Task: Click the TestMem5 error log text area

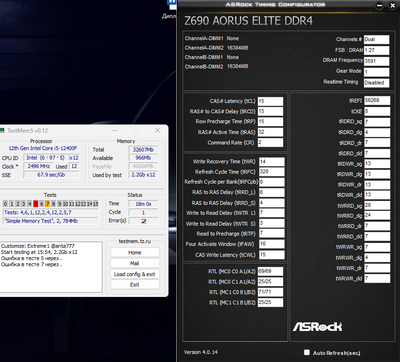Action: click(51, 267)
